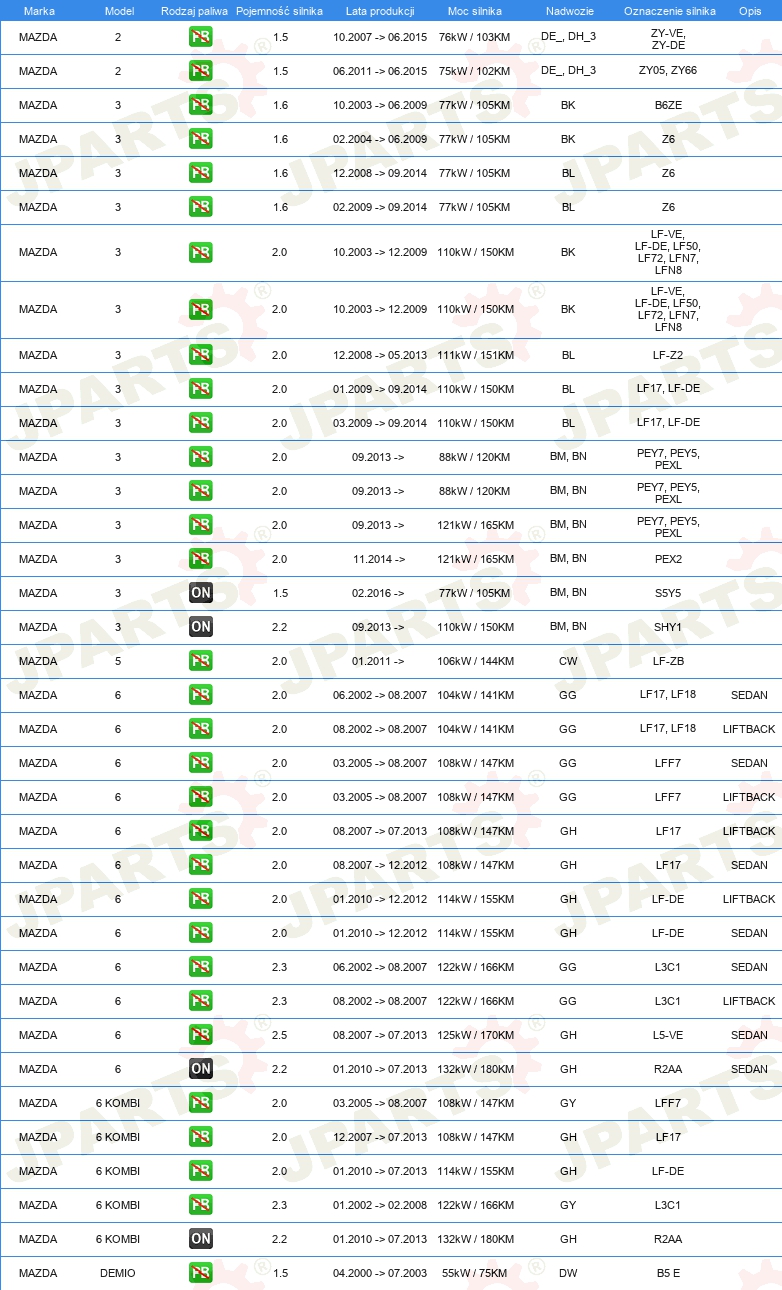Screen dimensions: 782x1290
Task: Click petrol icon in the DEMIO row
Action: (201, 1273)
